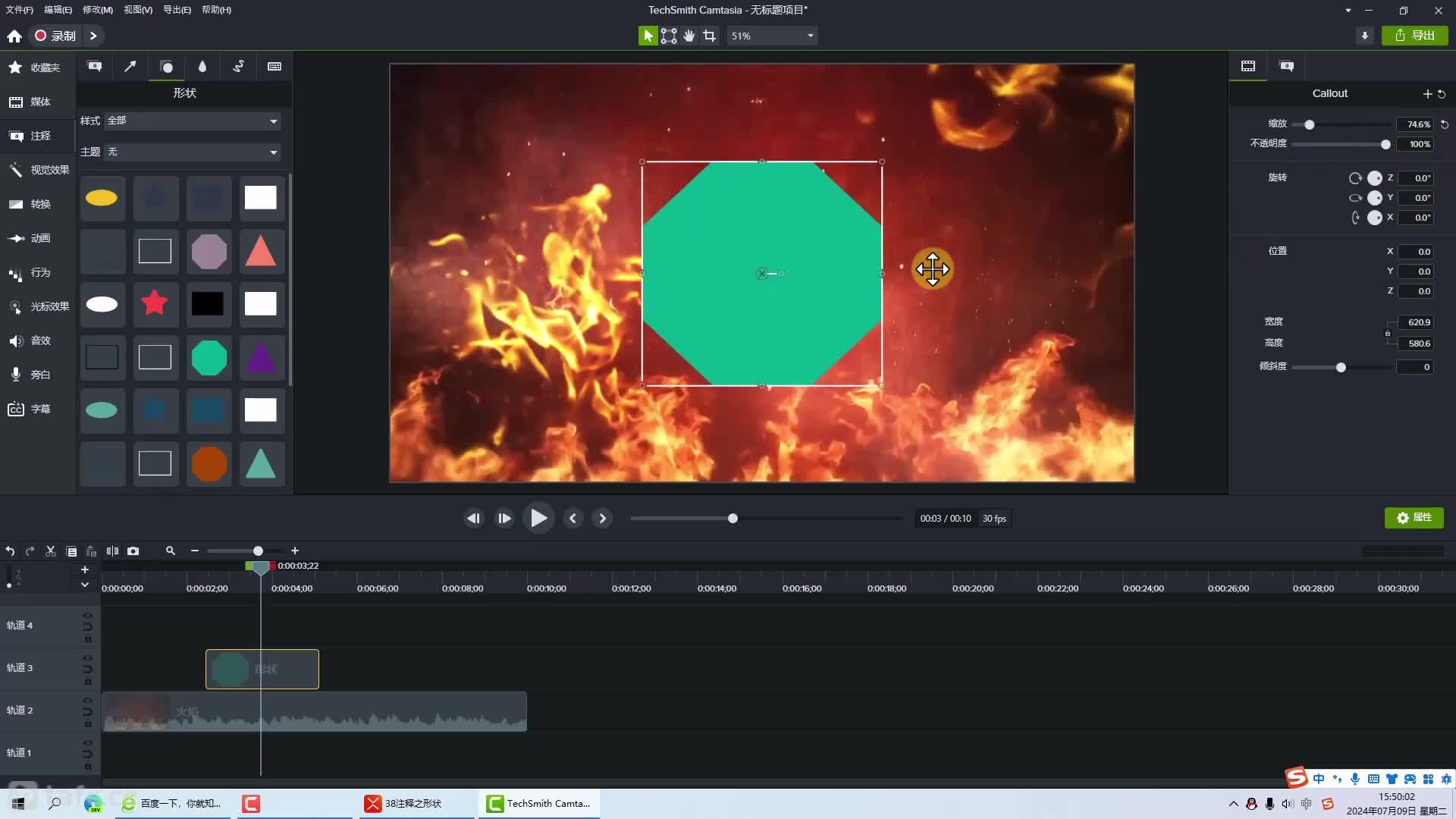
Task: Toggle the 属性 properties button
Action: click(1414, 518)
